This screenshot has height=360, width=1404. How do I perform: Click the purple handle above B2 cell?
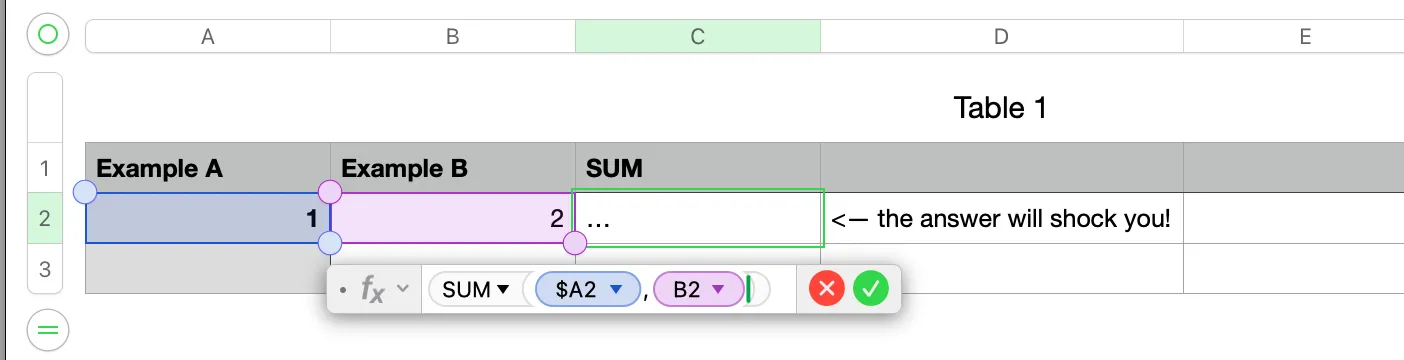click(x=330, y=192)
